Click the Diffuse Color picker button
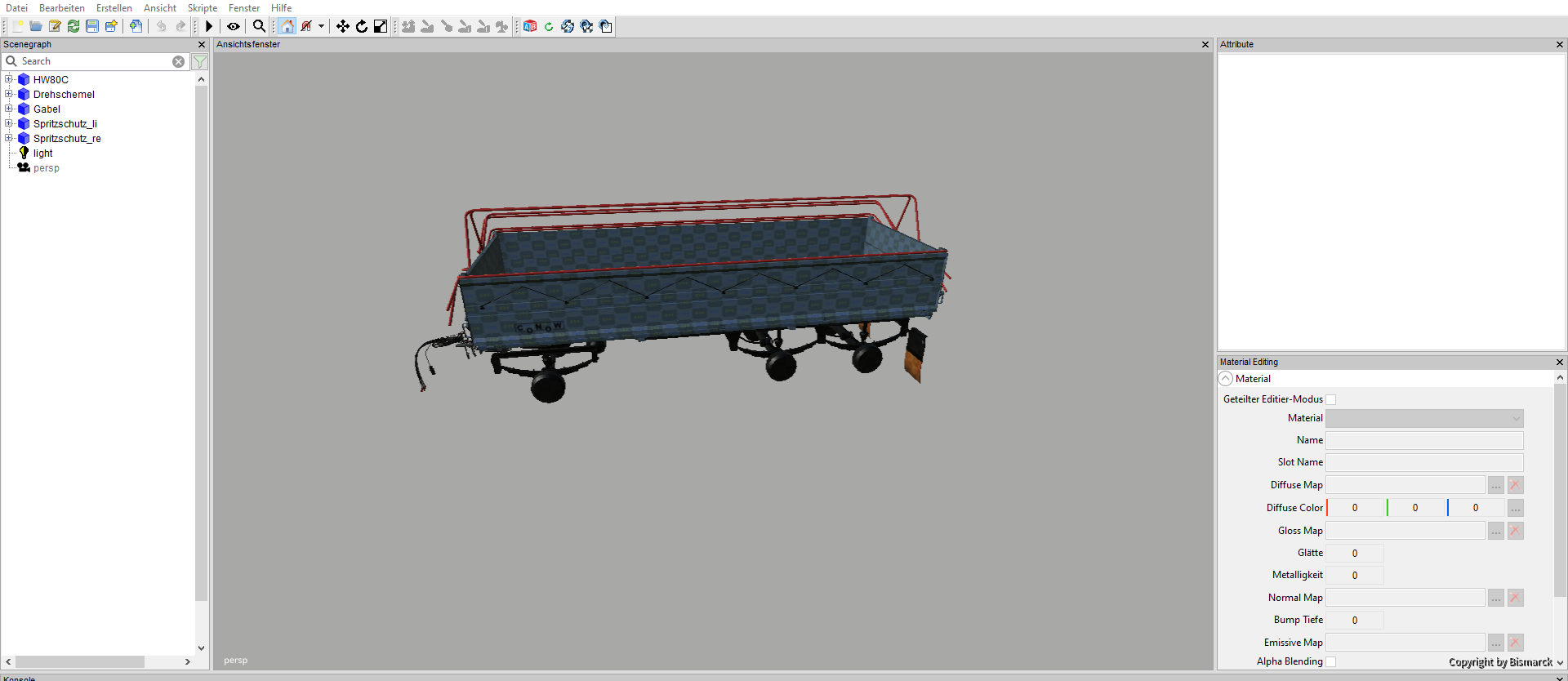Image resolution: width=1568 pixels, height=681 pixels. [1516, 508]
